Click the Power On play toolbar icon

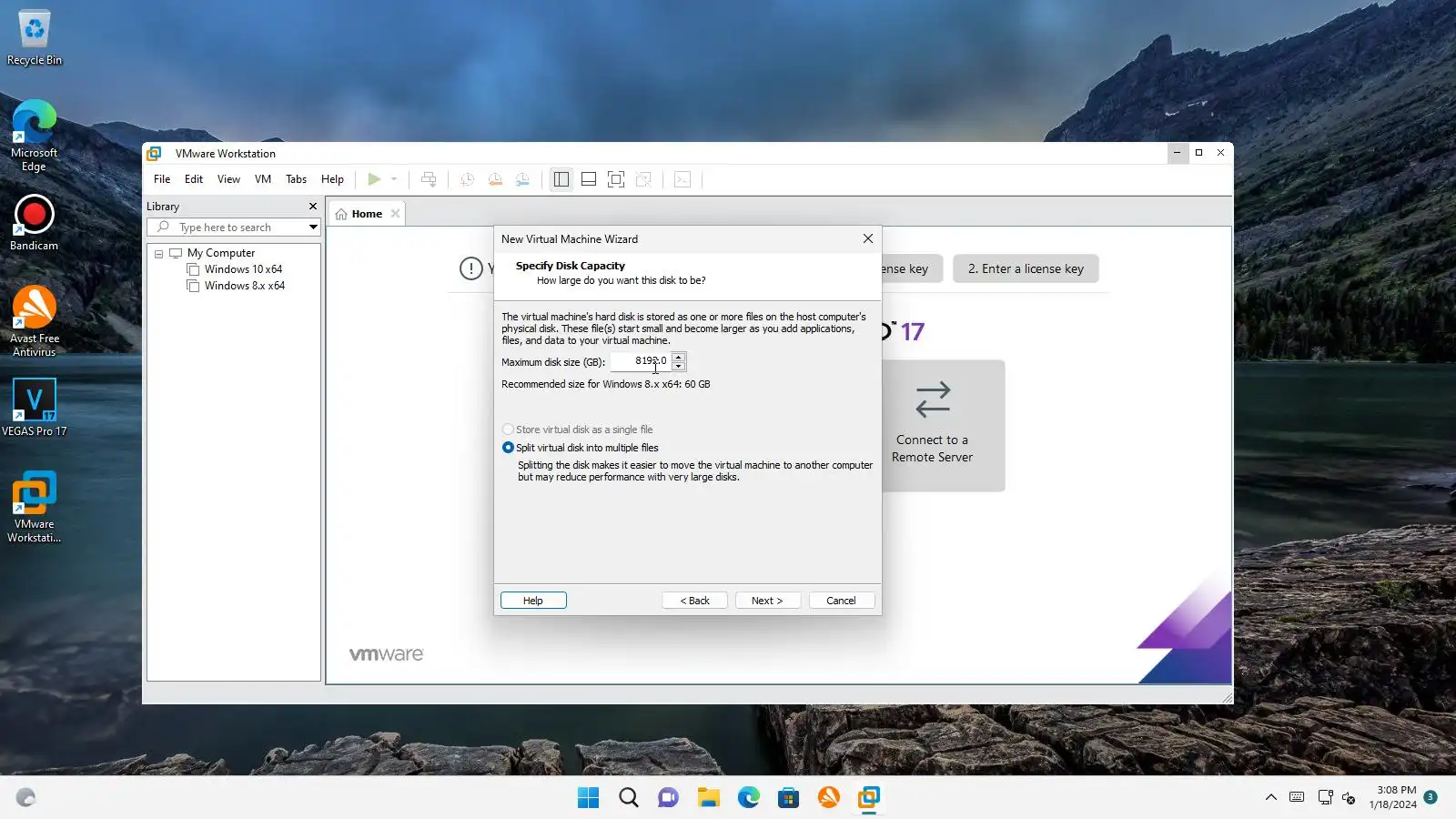pos(374,179)
